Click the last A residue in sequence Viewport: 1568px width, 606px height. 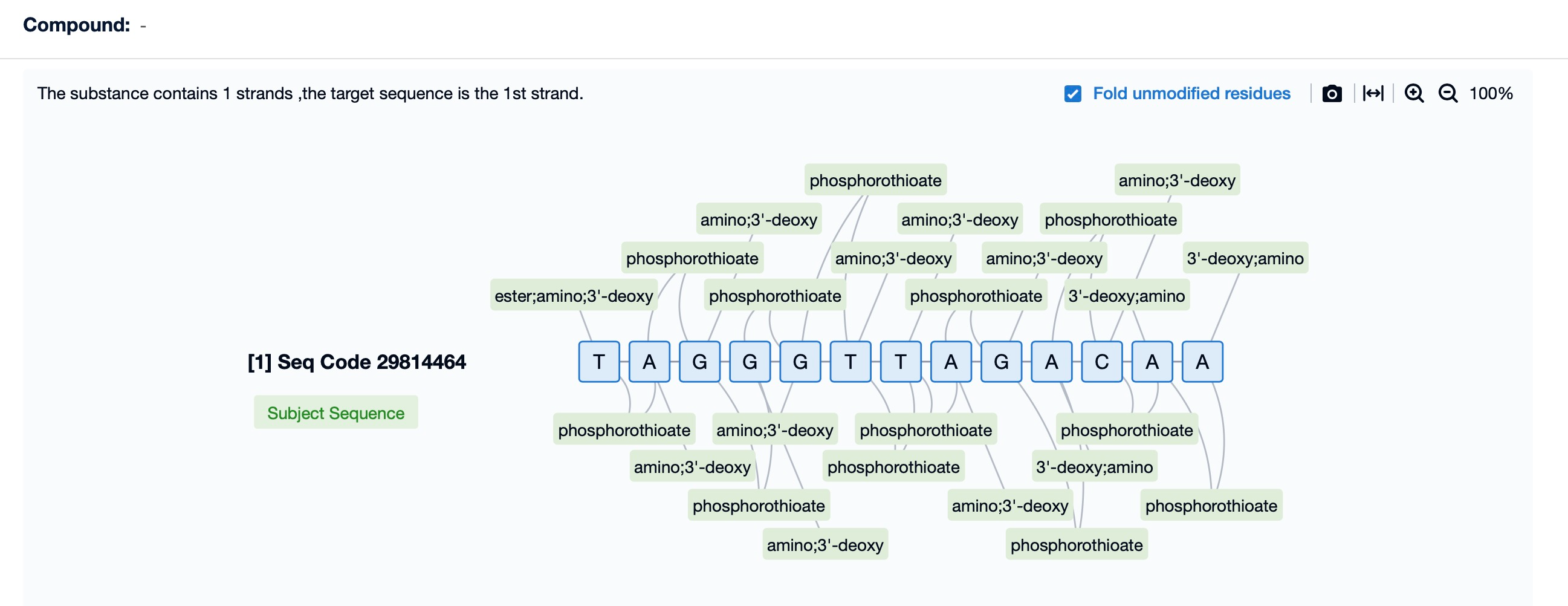1202,362
